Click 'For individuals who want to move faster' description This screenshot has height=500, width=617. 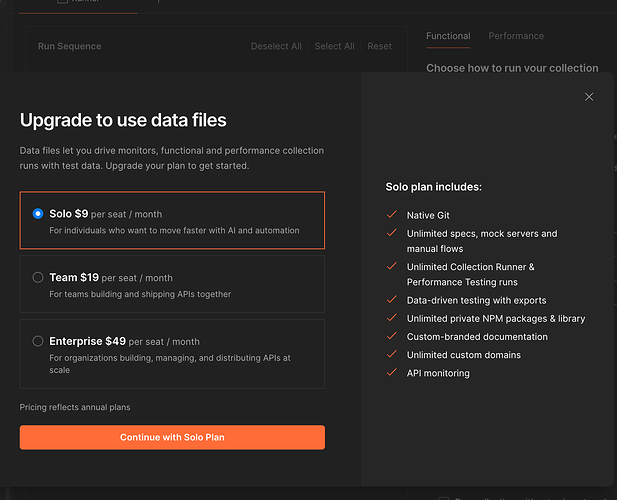174,231
